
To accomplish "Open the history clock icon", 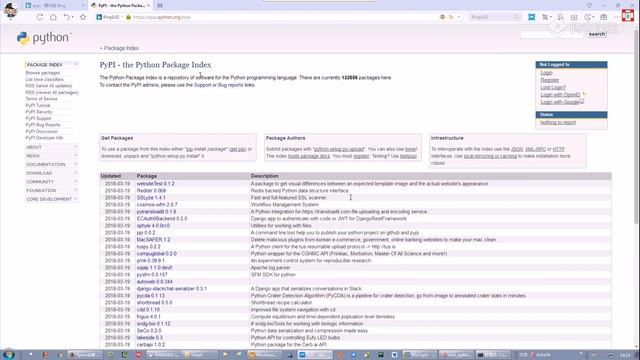I will tap(587, 17).
